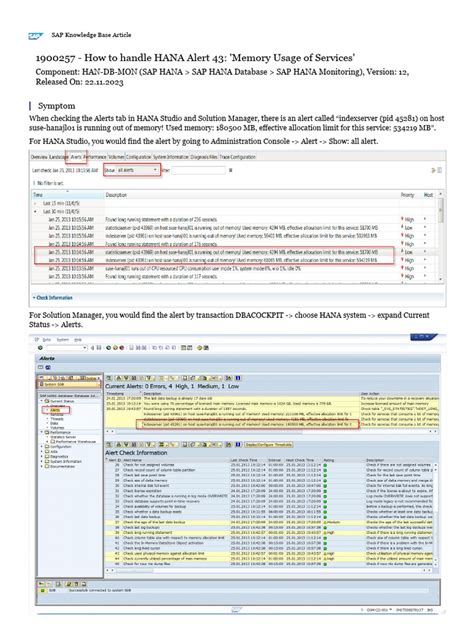Image resolution: width=474 pixels, height=632 pixels.
Task: Click the HANA Studio alerts table vertical scrollbar
Action: coord(441,236)
